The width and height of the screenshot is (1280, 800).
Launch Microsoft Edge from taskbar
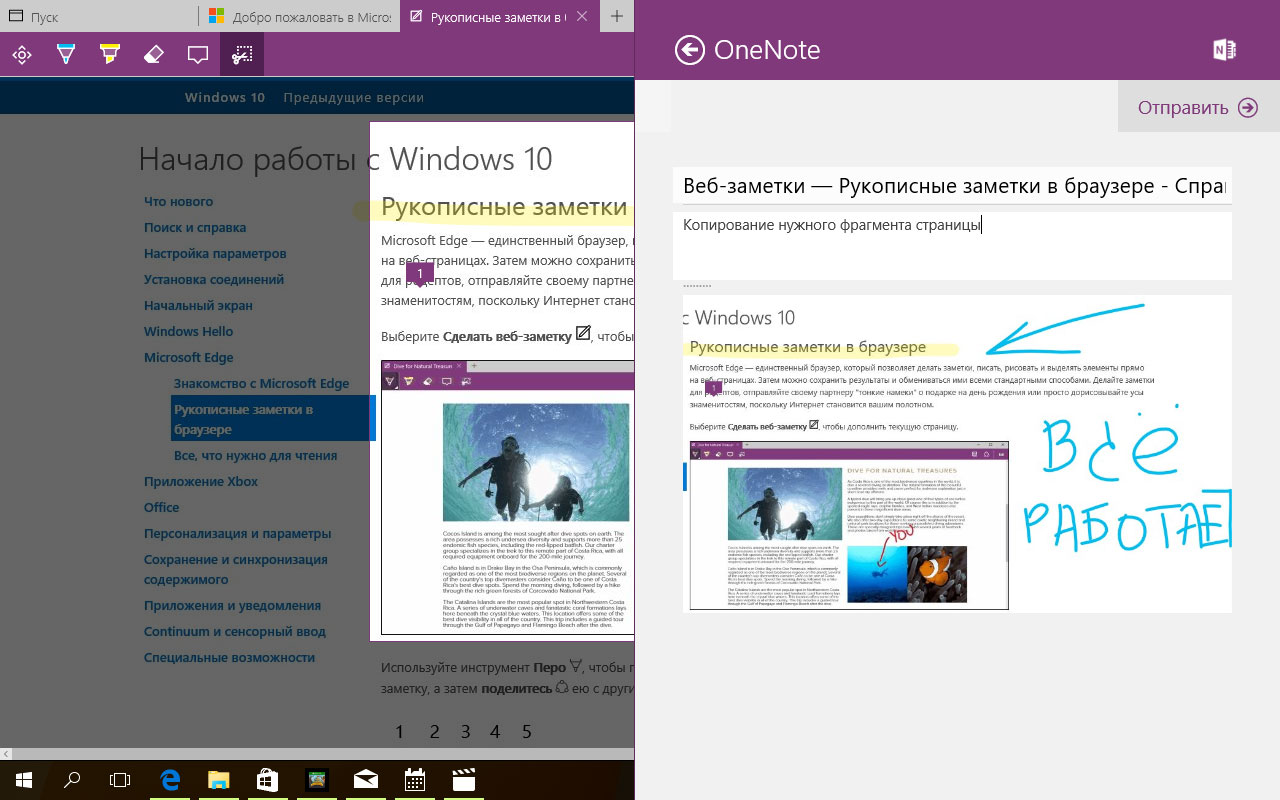(170, 780)
